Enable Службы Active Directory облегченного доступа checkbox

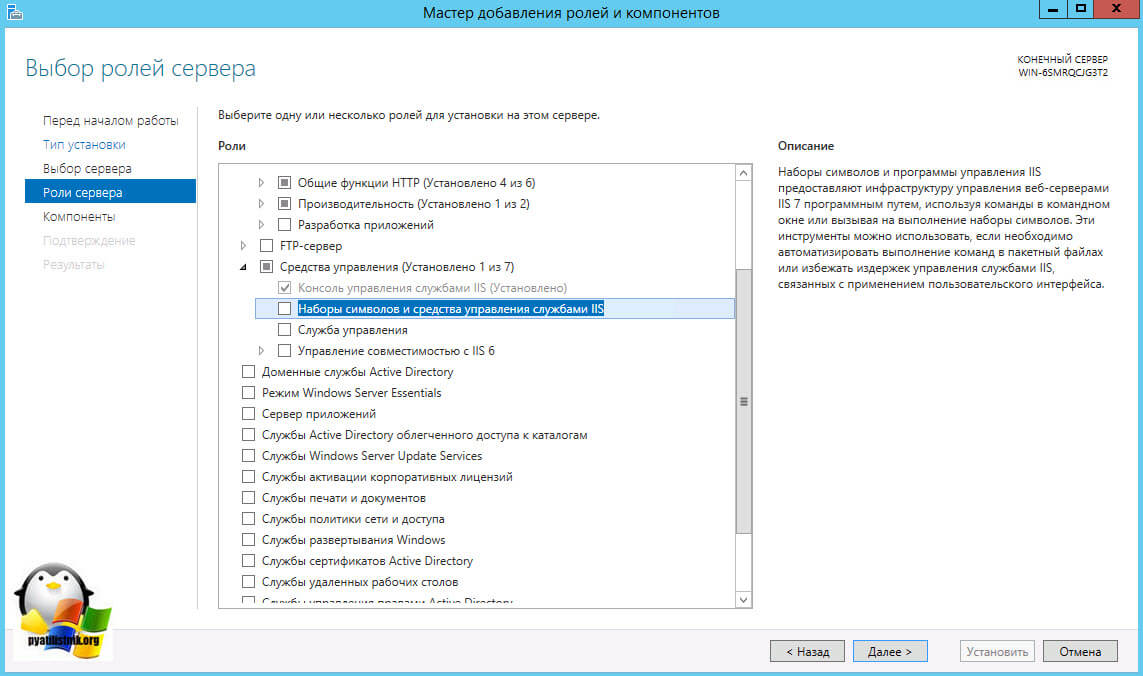[248, 435]
